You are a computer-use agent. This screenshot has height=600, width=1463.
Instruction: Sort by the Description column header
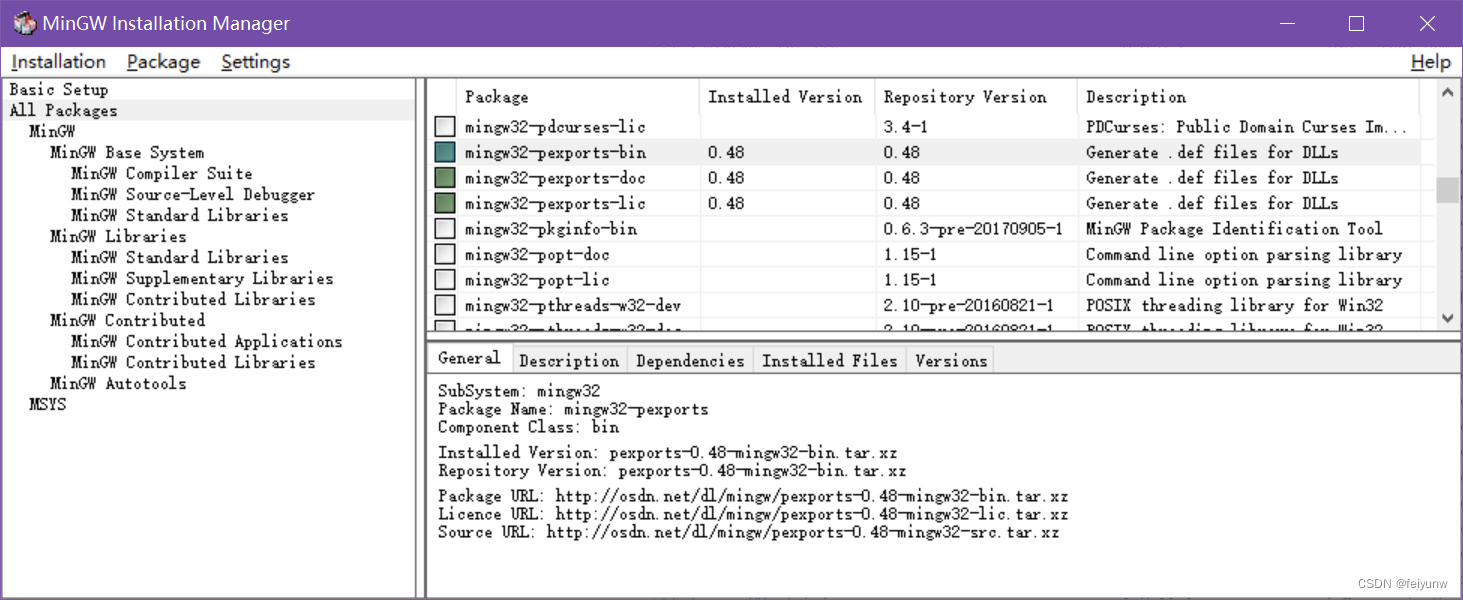[x=1248, y=97]
